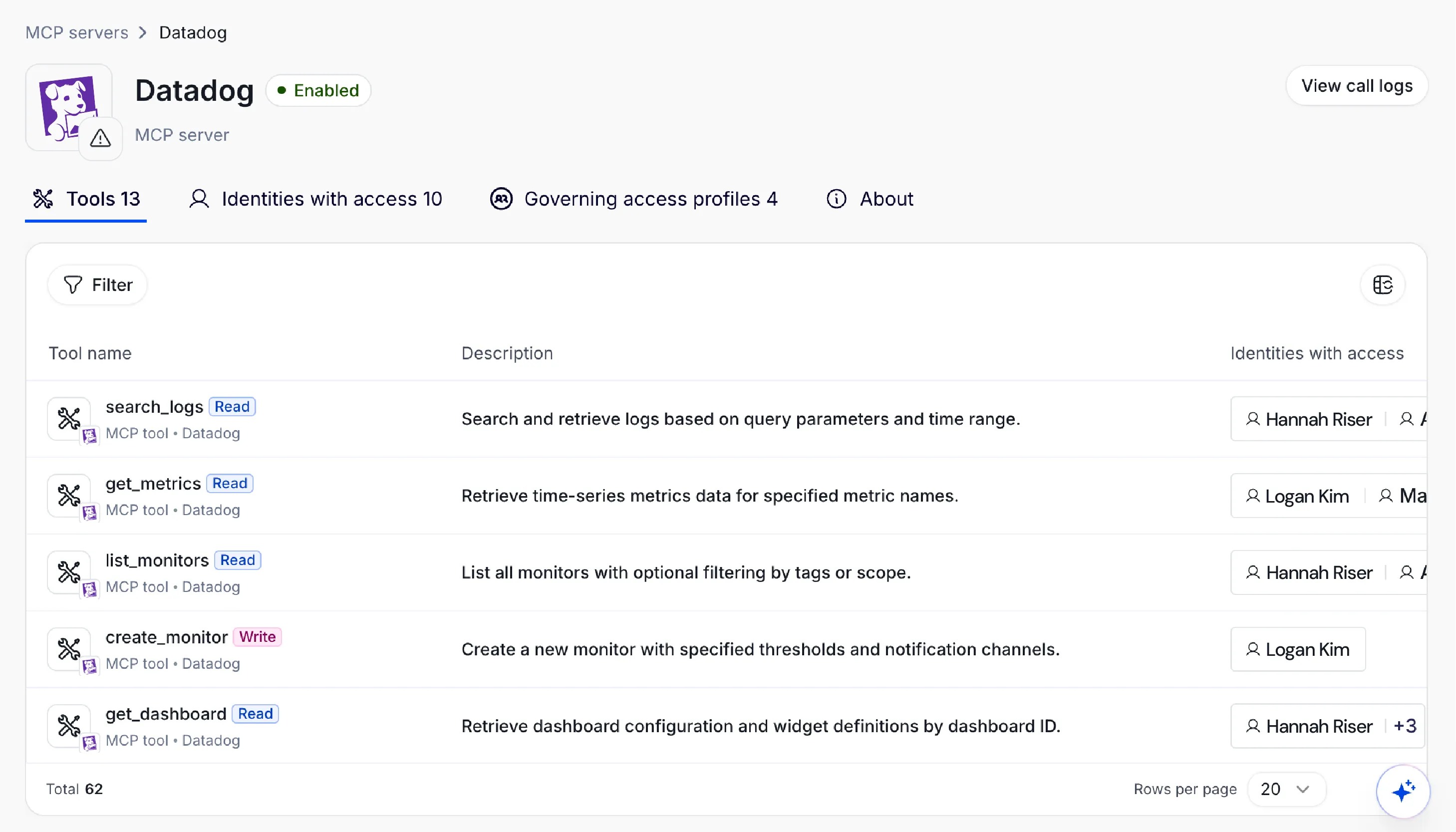Open the get_dashboard tool name
The width and height of the screenshot is (1456, 832).
(x=166, y=714)
